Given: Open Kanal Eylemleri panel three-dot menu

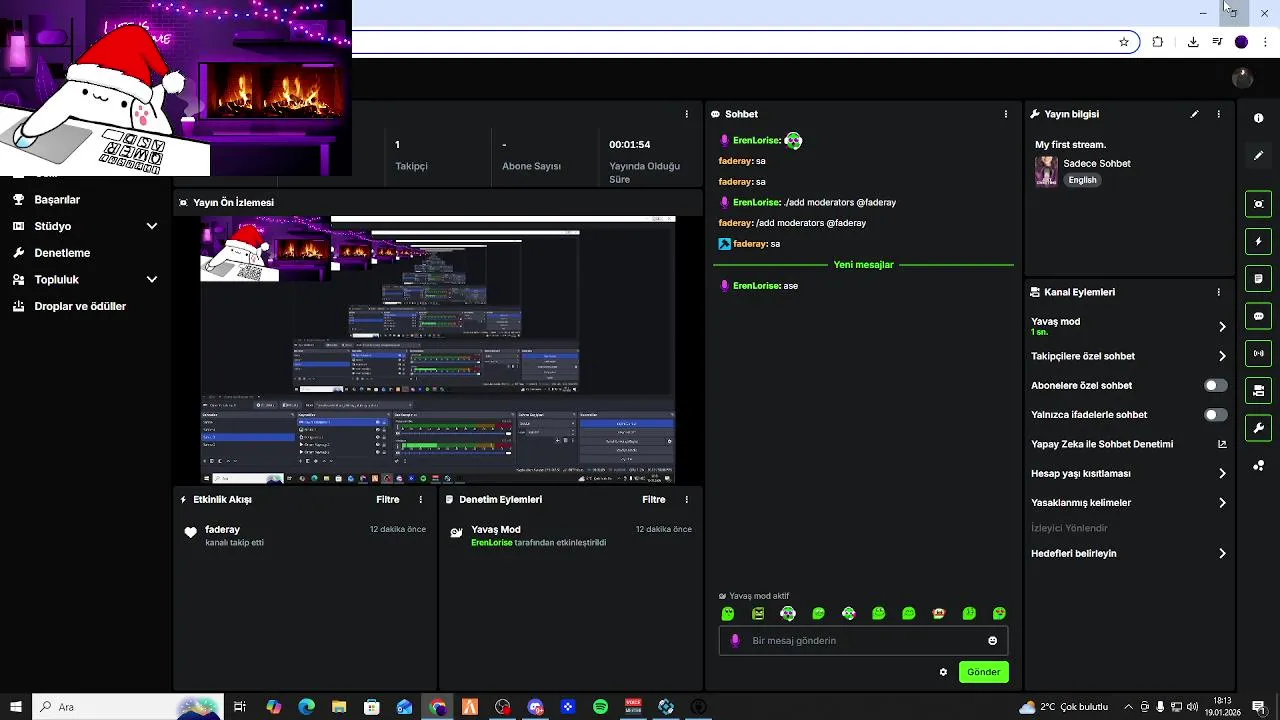Looking at the screenshot, I should (x=1218, y=292).
